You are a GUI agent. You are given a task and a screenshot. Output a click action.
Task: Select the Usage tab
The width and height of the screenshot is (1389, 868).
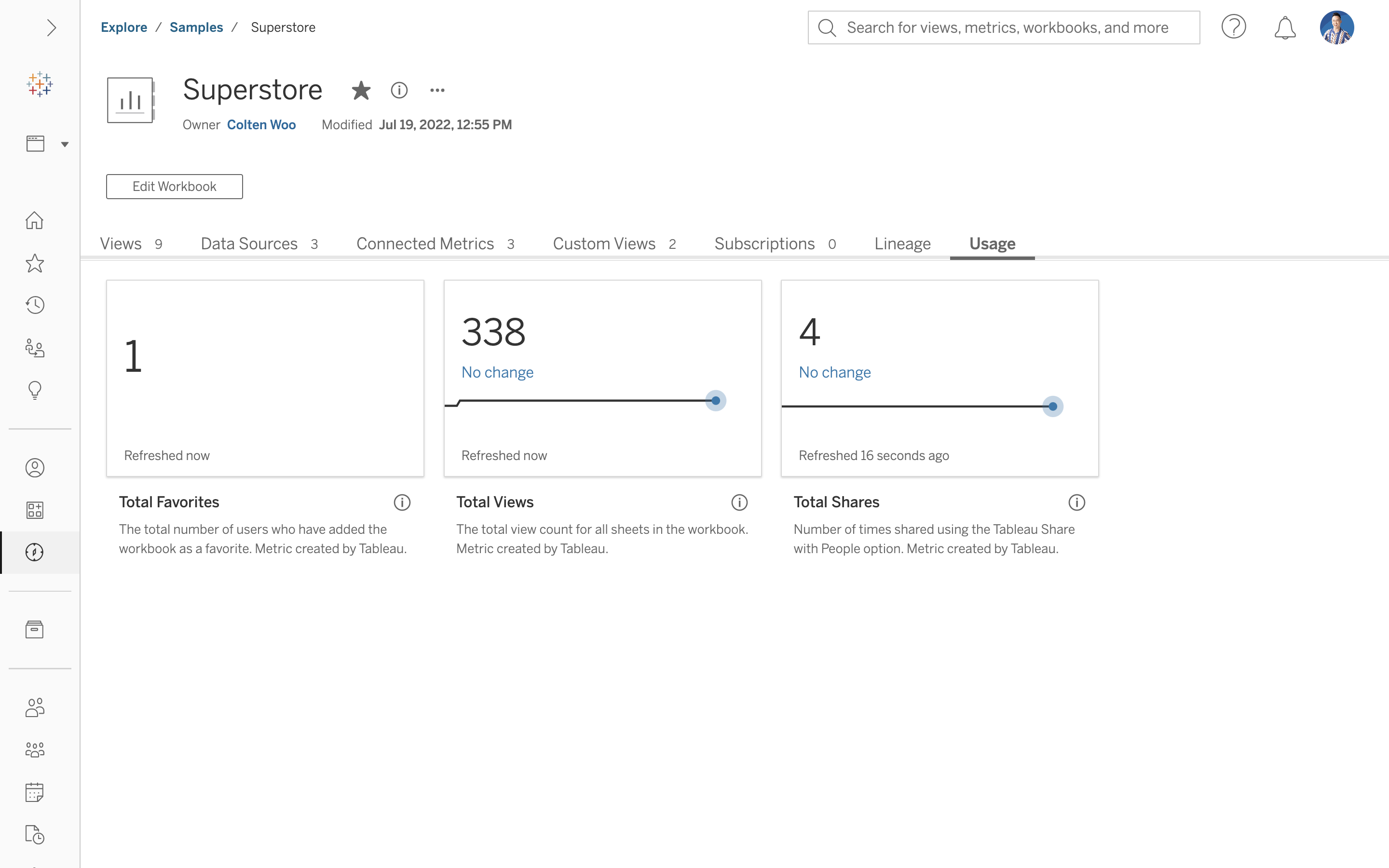993,244
